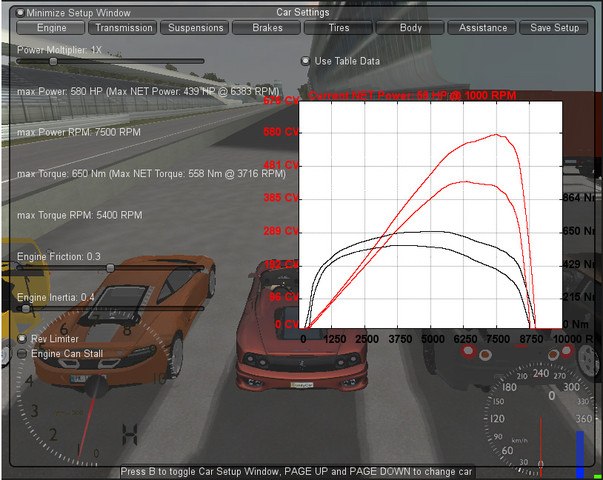
Task: Toggle the Engine Can Stall checkbox
Action: (x=22, y=353)
